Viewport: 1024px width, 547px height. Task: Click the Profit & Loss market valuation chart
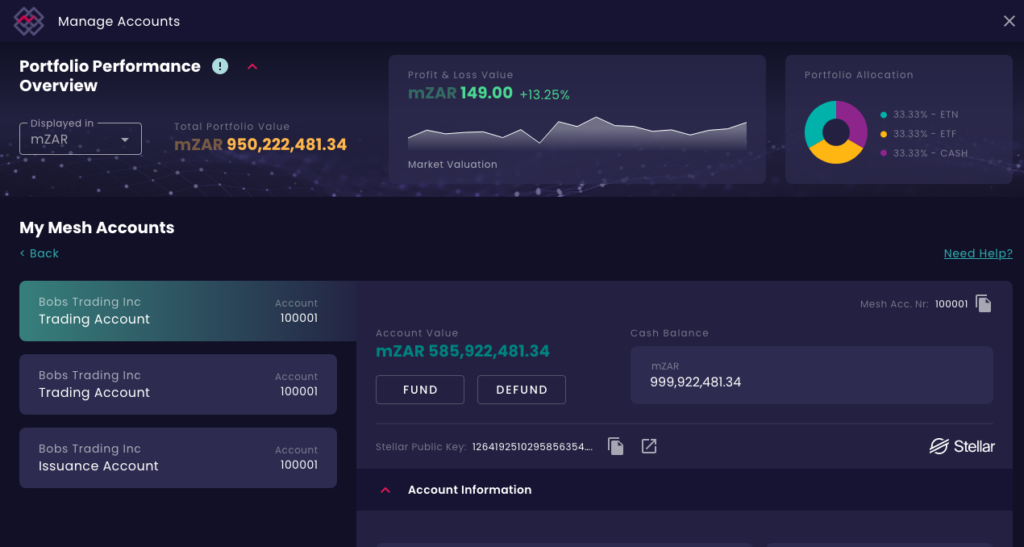[x=577, y=134]
